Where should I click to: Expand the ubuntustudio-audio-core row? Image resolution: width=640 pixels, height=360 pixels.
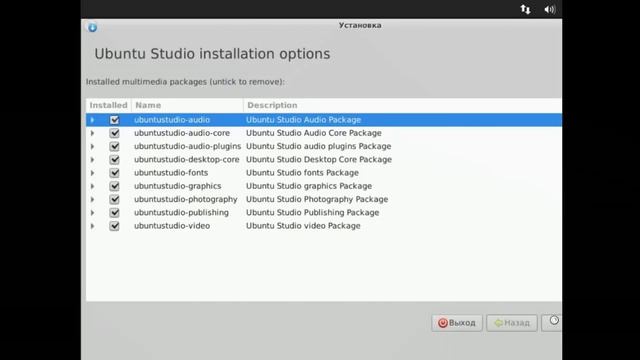tap(92, 133)
